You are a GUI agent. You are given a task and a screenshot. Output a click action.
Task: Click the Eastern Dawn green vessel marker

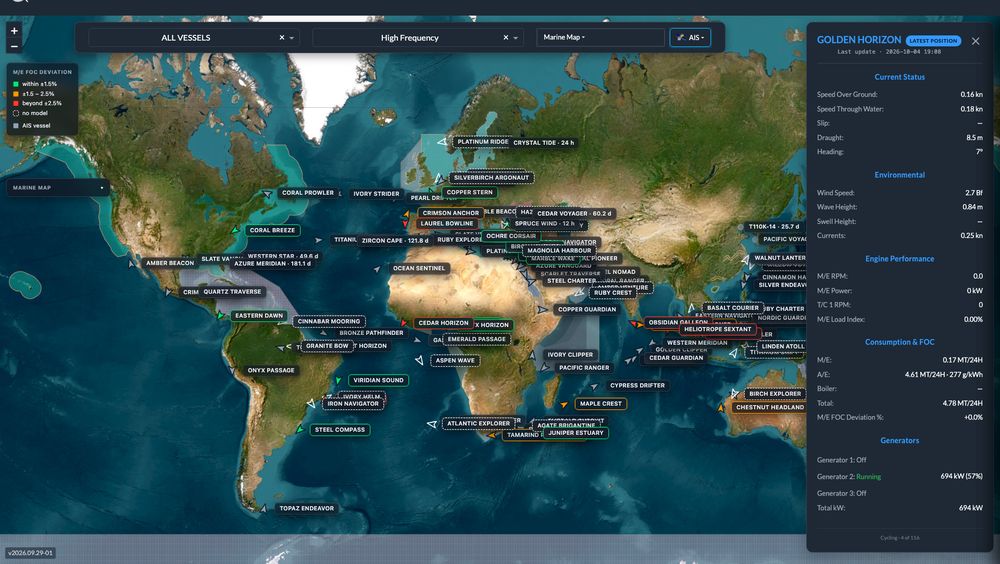[221, 315]
